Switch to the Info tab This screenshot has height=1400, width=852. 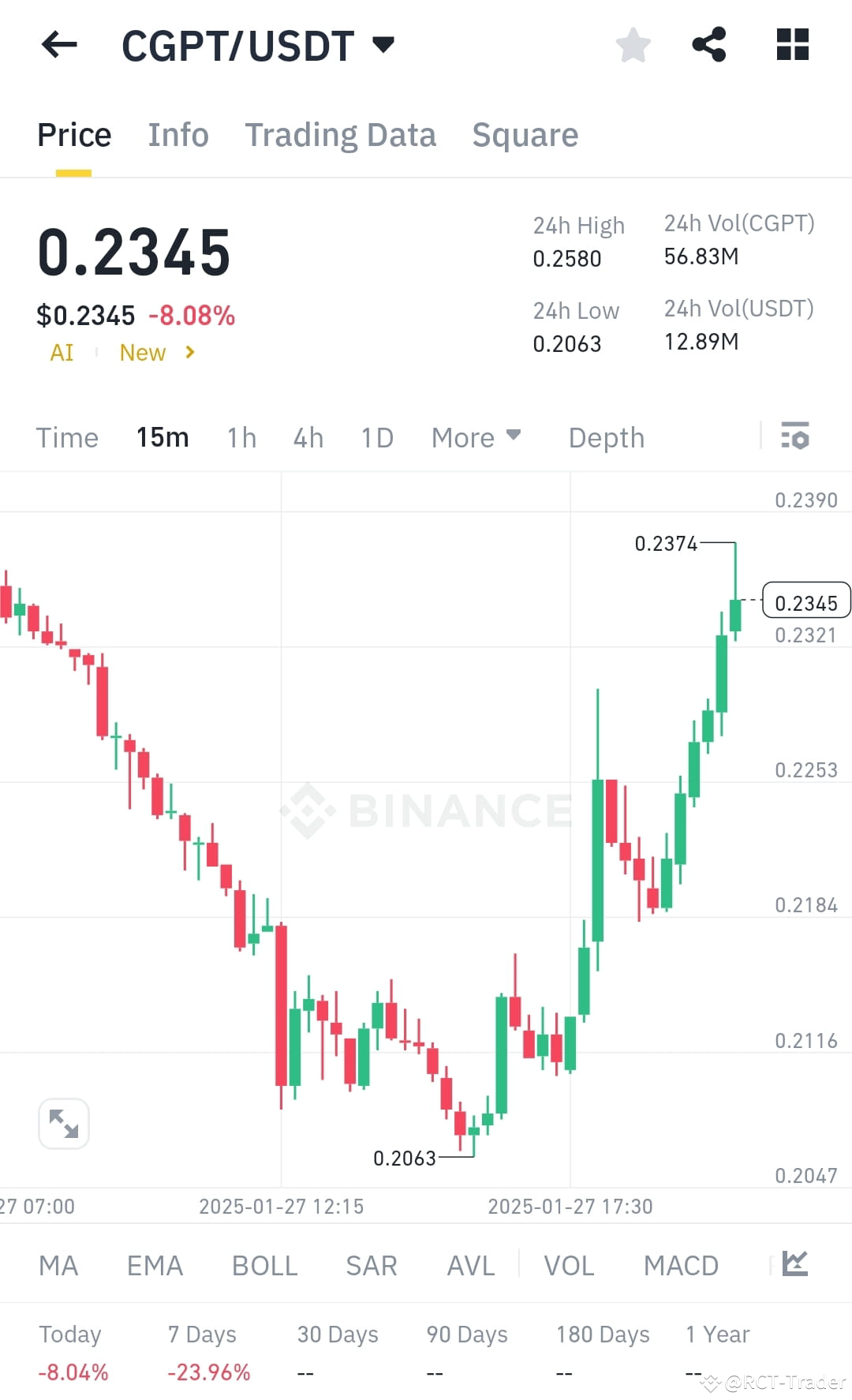tap(177, 134)
